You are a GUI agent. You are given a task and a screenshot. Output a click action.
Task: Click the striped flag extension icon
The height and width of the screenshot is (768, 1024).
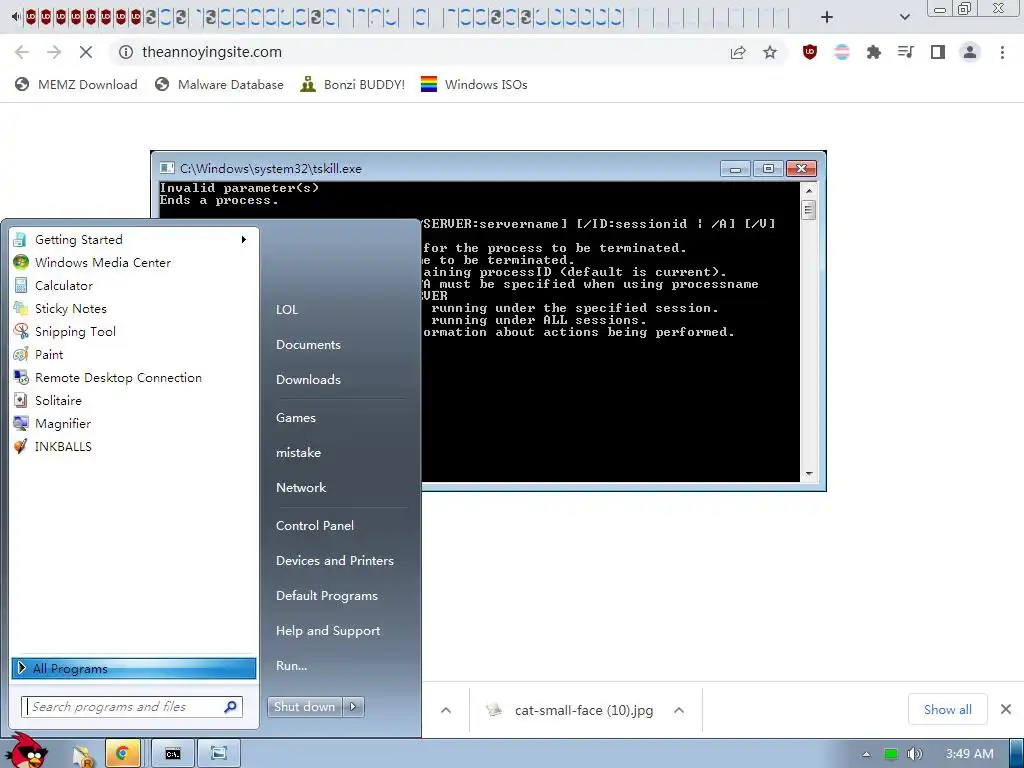pyautogui.click(x=842, y=52)
